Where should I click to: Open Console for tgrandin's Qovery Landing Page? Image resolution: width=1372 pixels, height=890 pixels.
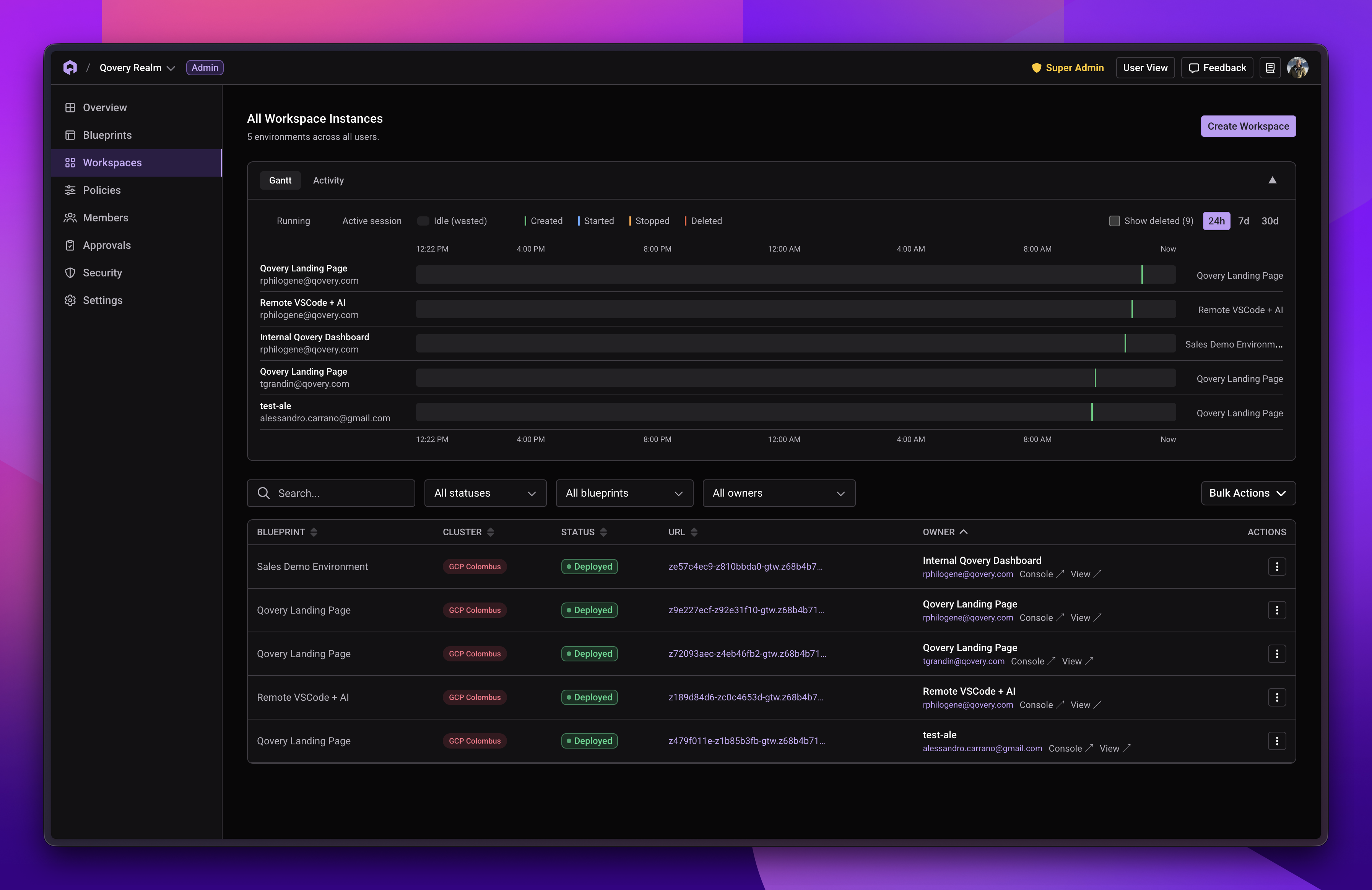point(1032,661)
